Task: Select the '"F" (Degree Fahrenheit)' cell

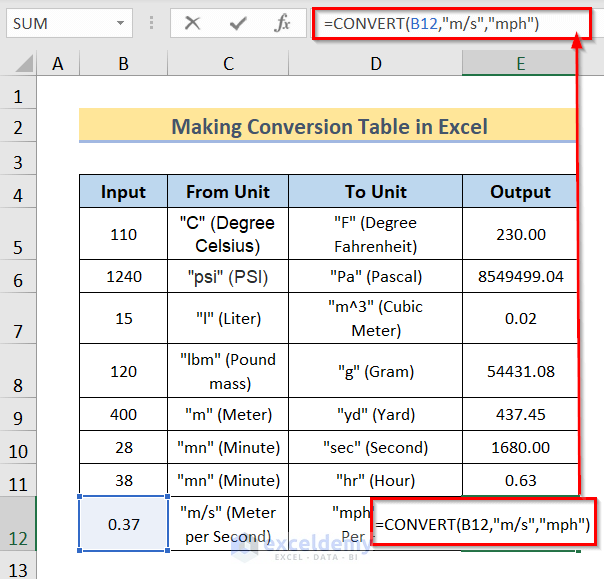Action: 376,234
